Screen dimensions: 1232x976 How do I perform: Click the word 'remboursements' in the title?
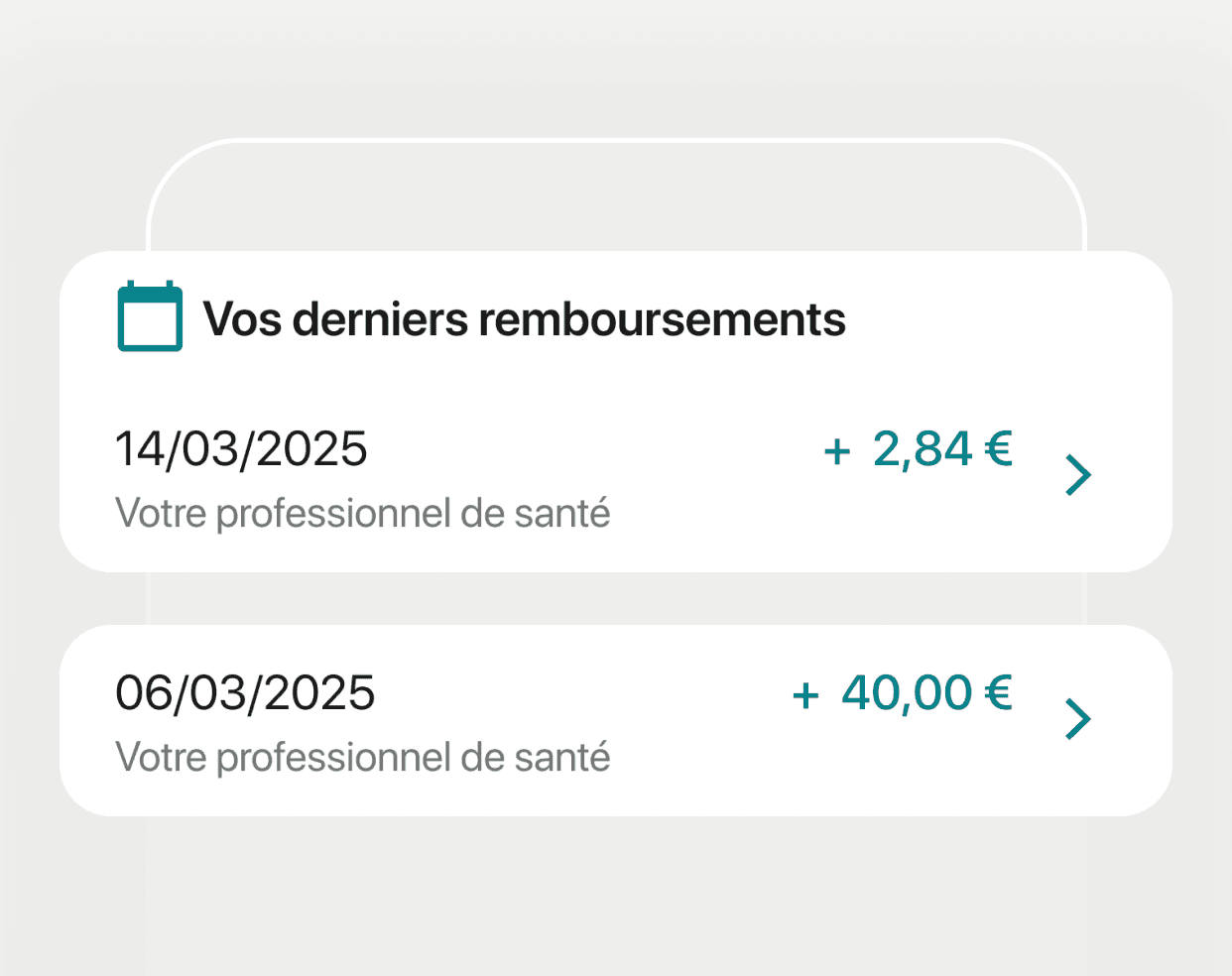[x=662, y=319]
